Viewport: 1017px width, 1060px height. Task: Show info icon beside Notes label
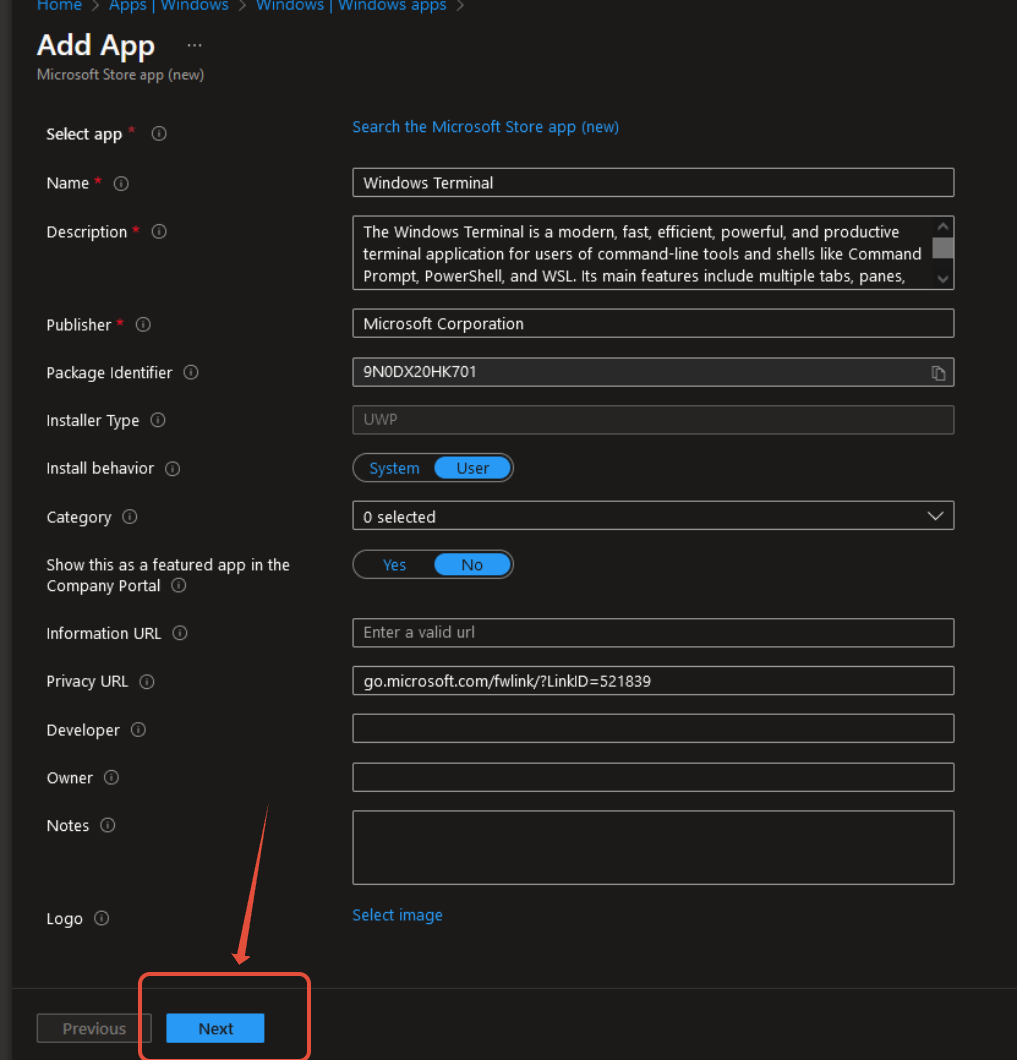pyautogui.click(x=108, y=825)
